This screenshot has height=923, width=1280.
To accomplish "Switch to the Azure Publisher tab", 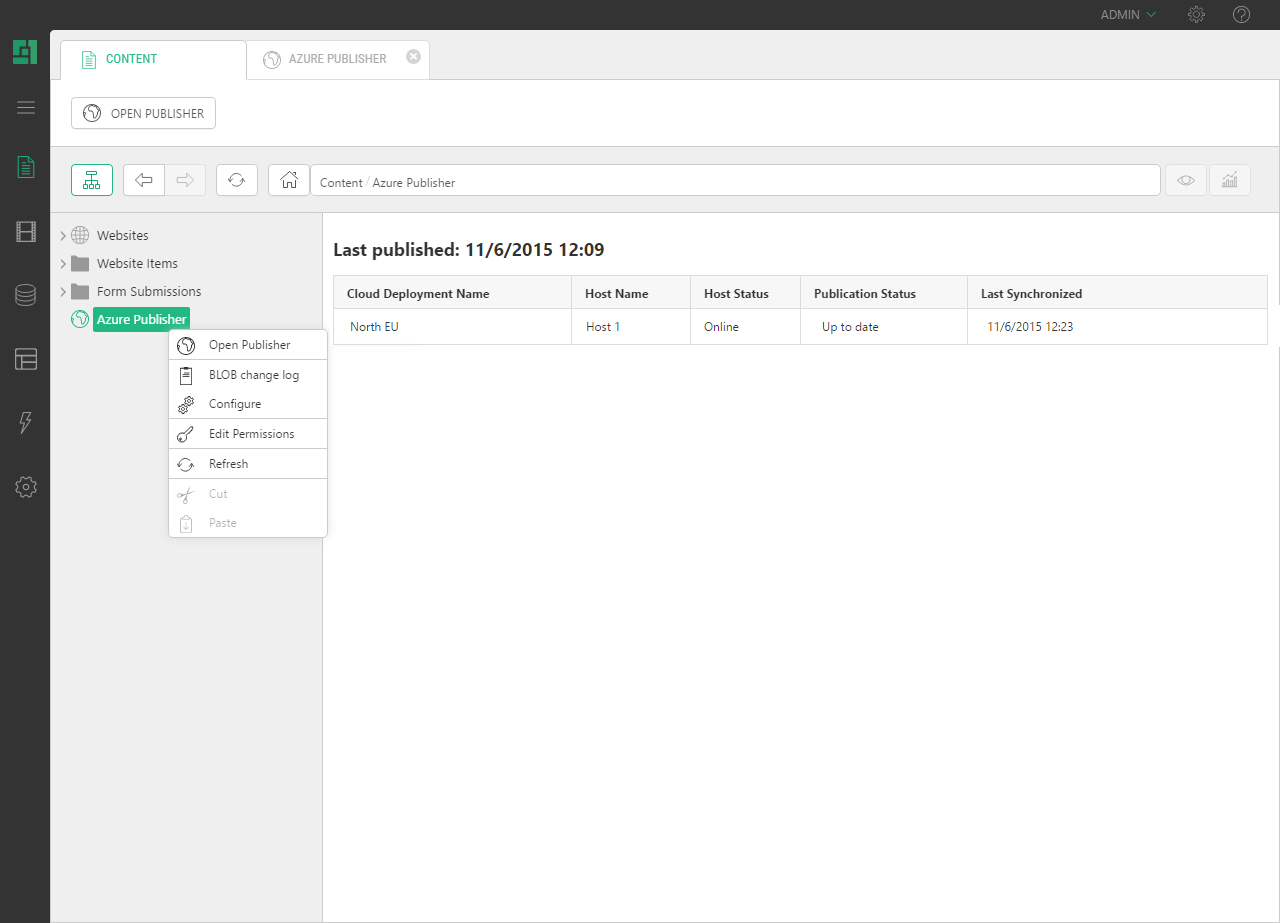I will click(x=337, y=59).
